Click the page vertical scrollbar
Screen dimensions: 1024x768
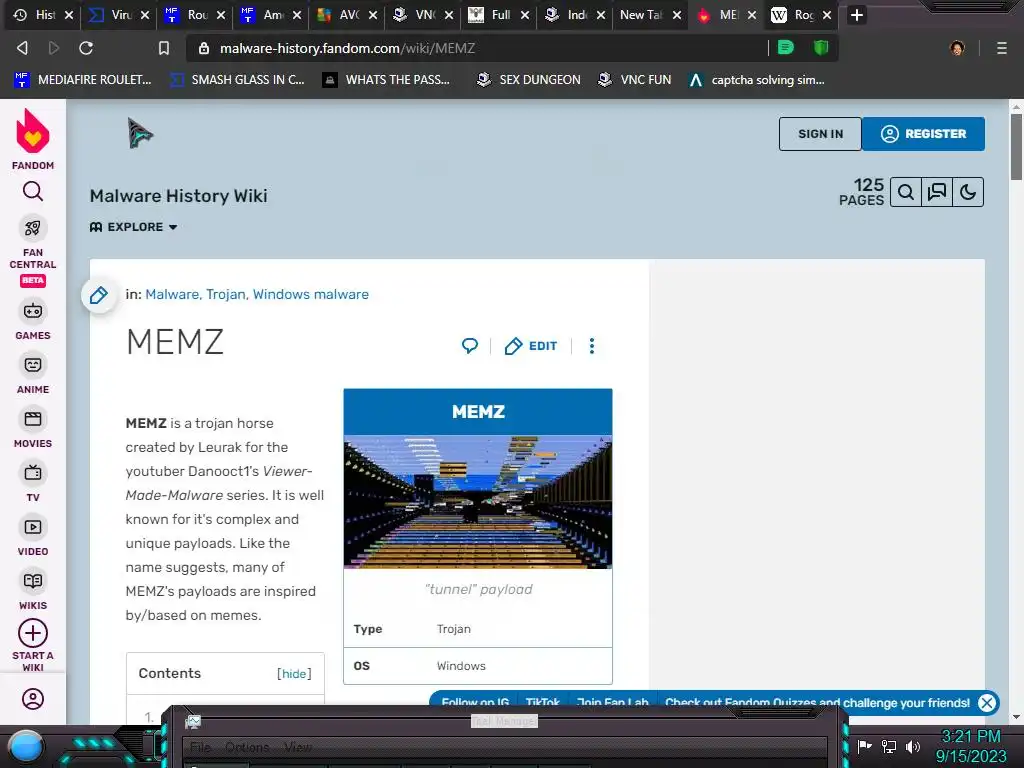[x=1016, y=146]
